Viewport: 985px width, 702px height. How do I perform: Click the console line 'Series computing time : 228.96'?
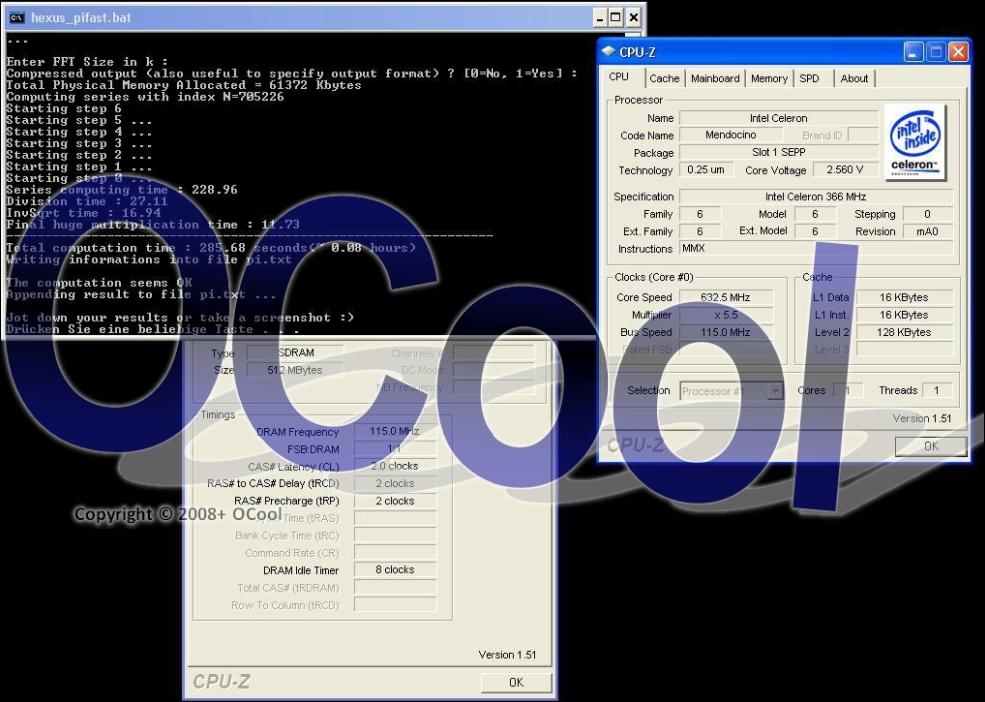pos(122,190)
